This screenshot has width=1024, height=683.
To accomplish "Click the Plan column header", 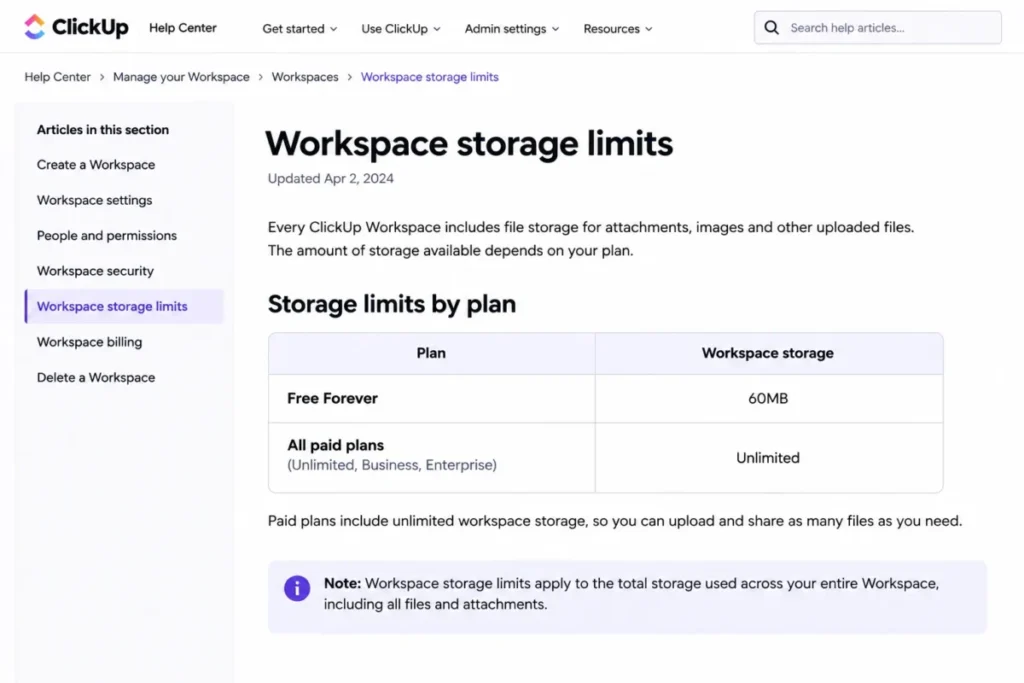I will point(432,353).
